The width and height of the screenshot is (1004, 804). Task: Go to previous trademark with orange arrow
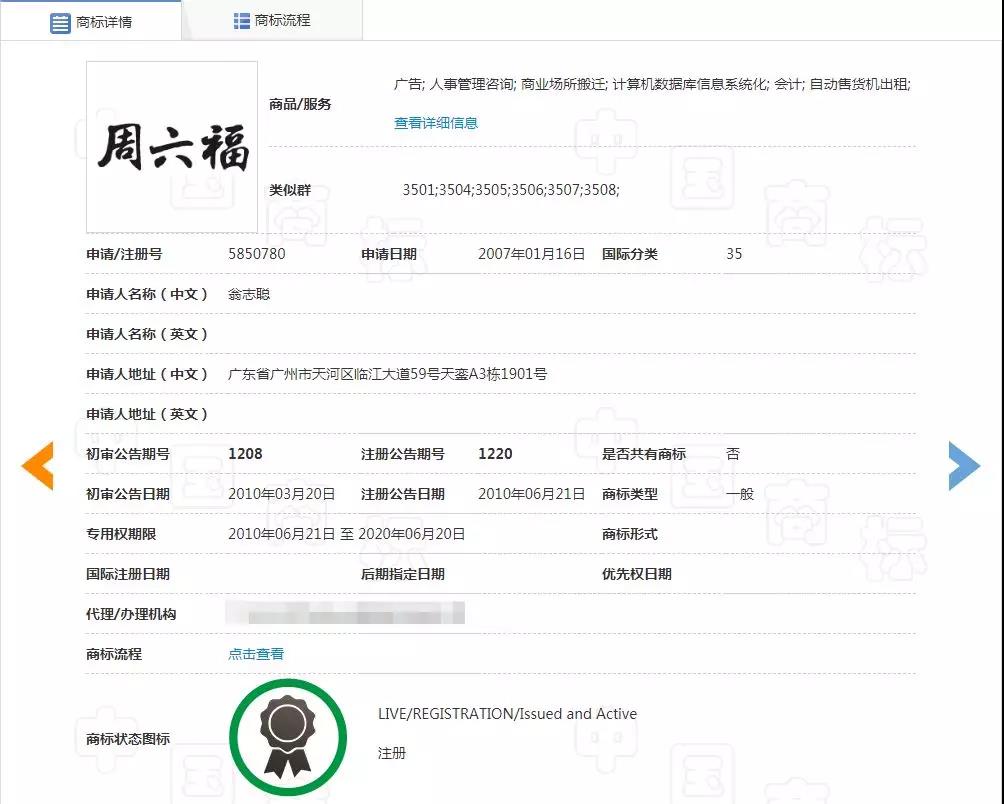coord(37,465)
